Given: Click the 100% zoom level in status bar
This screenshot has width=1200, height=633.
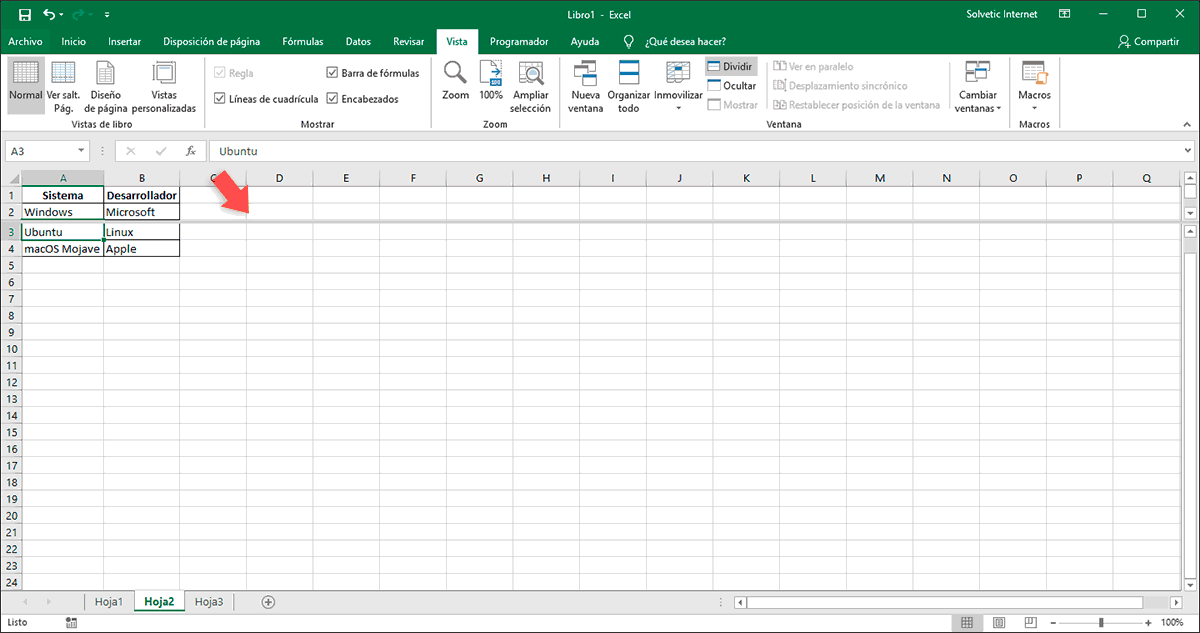Looking at the screenshot, I should (1172, 622).
